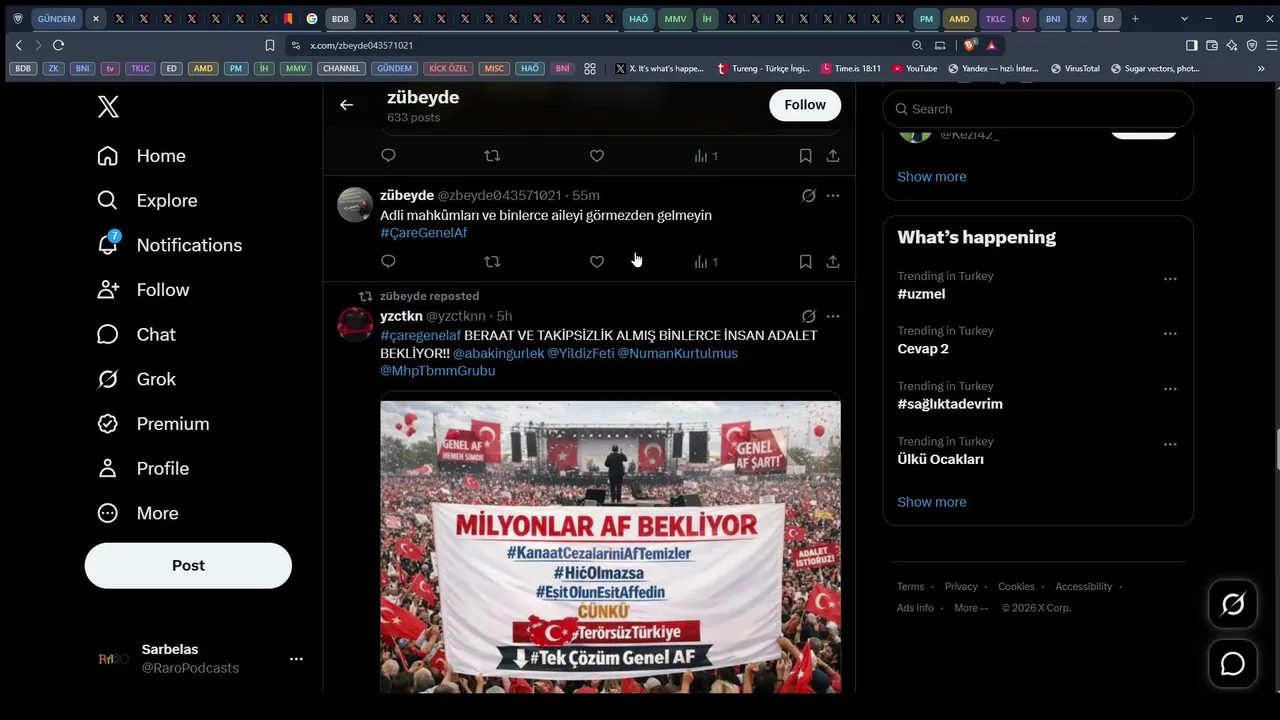
Task: Ask Grok about yzctkn's post
Action: (x=809, y=316)
